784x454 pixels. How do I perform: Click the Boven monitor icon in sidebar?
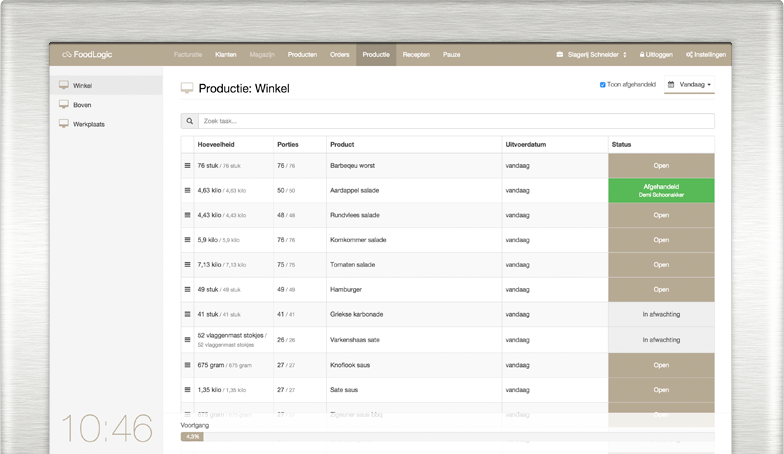point(64,104)
